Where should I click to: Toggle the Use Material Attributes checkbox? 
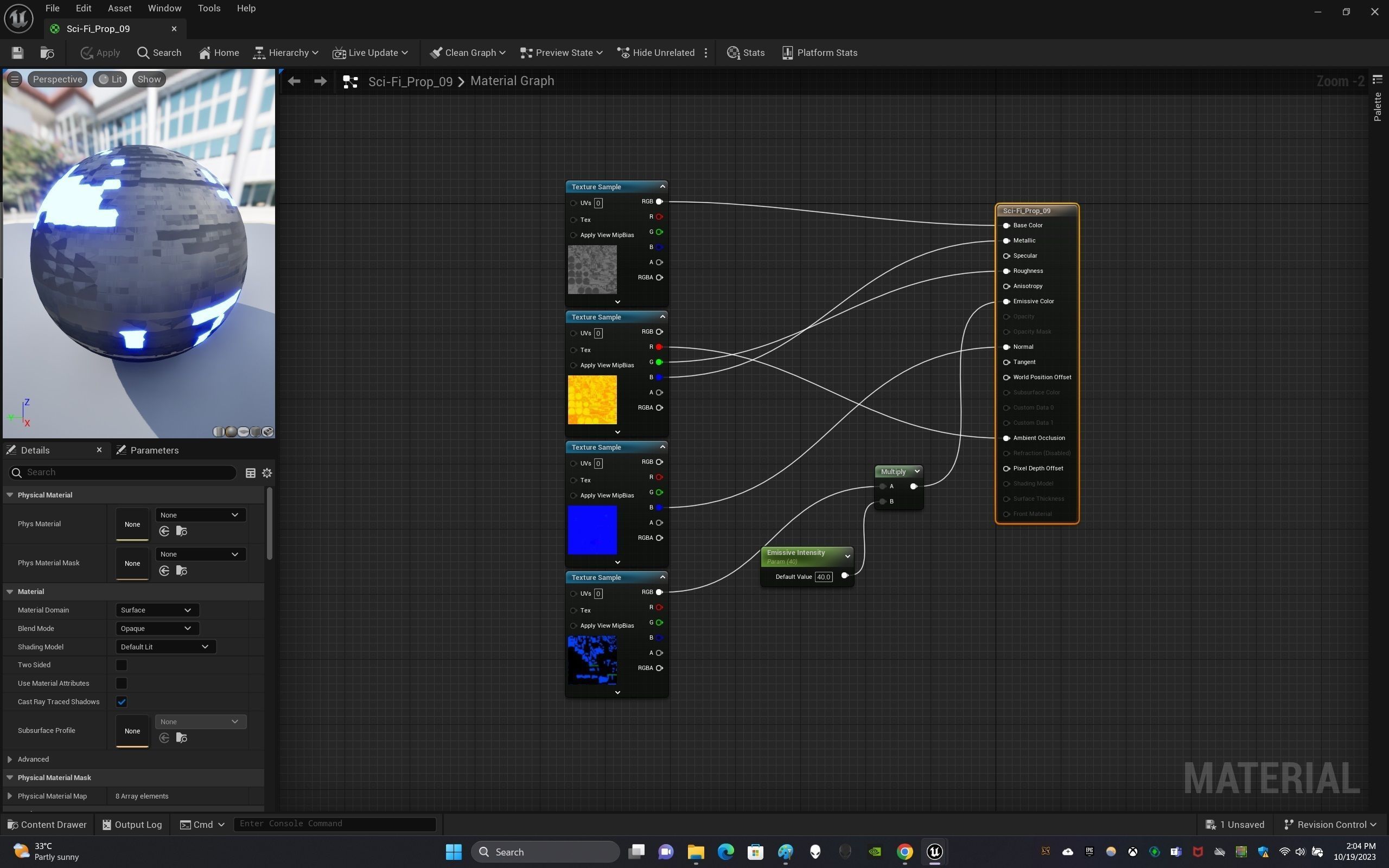[x=121, y=683]
